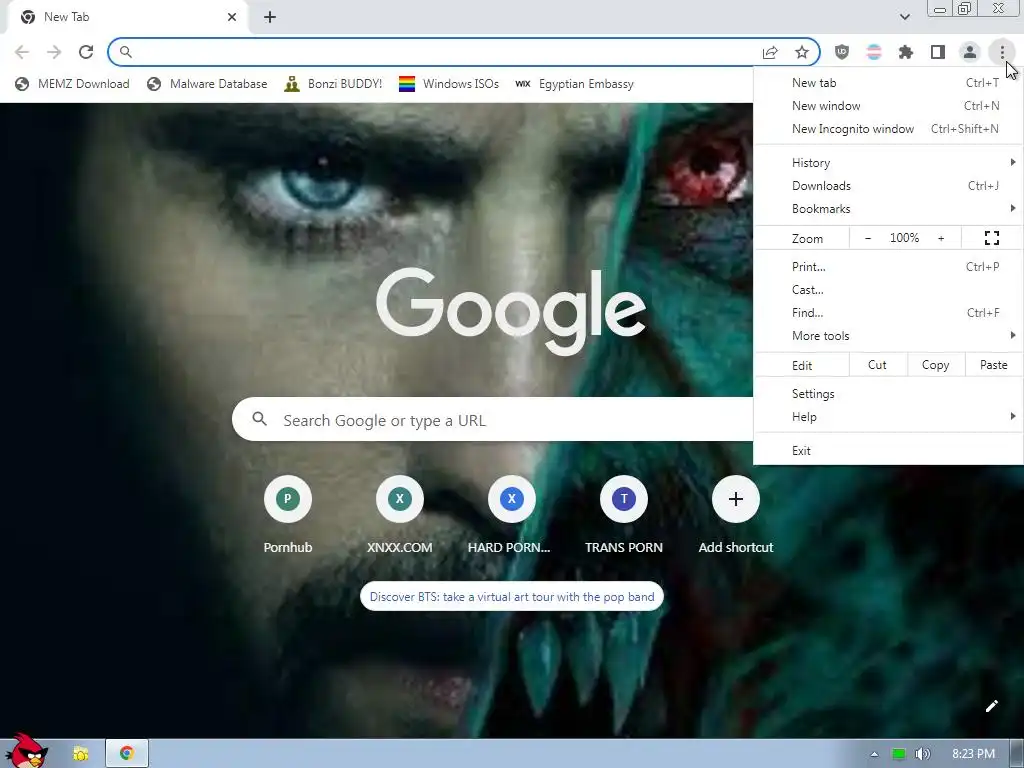Increase zoom with the plus button

point(941,238)
